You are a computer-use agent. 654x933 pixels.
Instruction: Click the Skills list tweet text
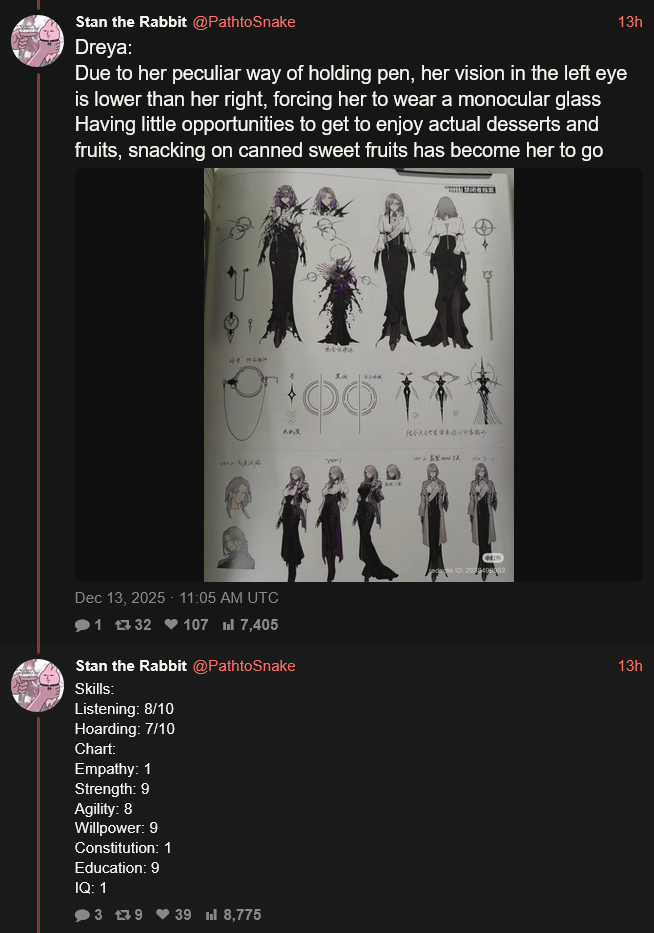(125, 788)
